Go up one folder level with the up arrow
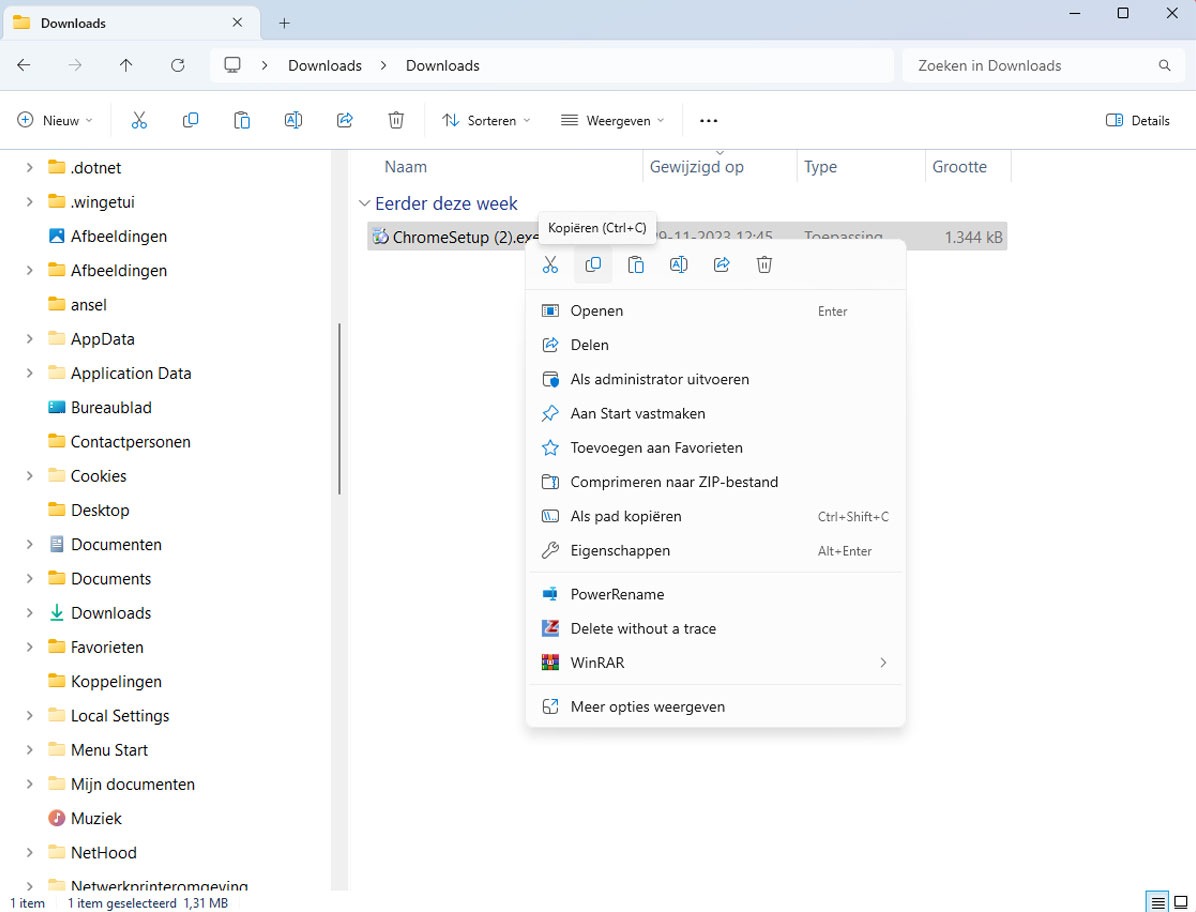The height and width of the screenshot is (912, 1196). 126,66
